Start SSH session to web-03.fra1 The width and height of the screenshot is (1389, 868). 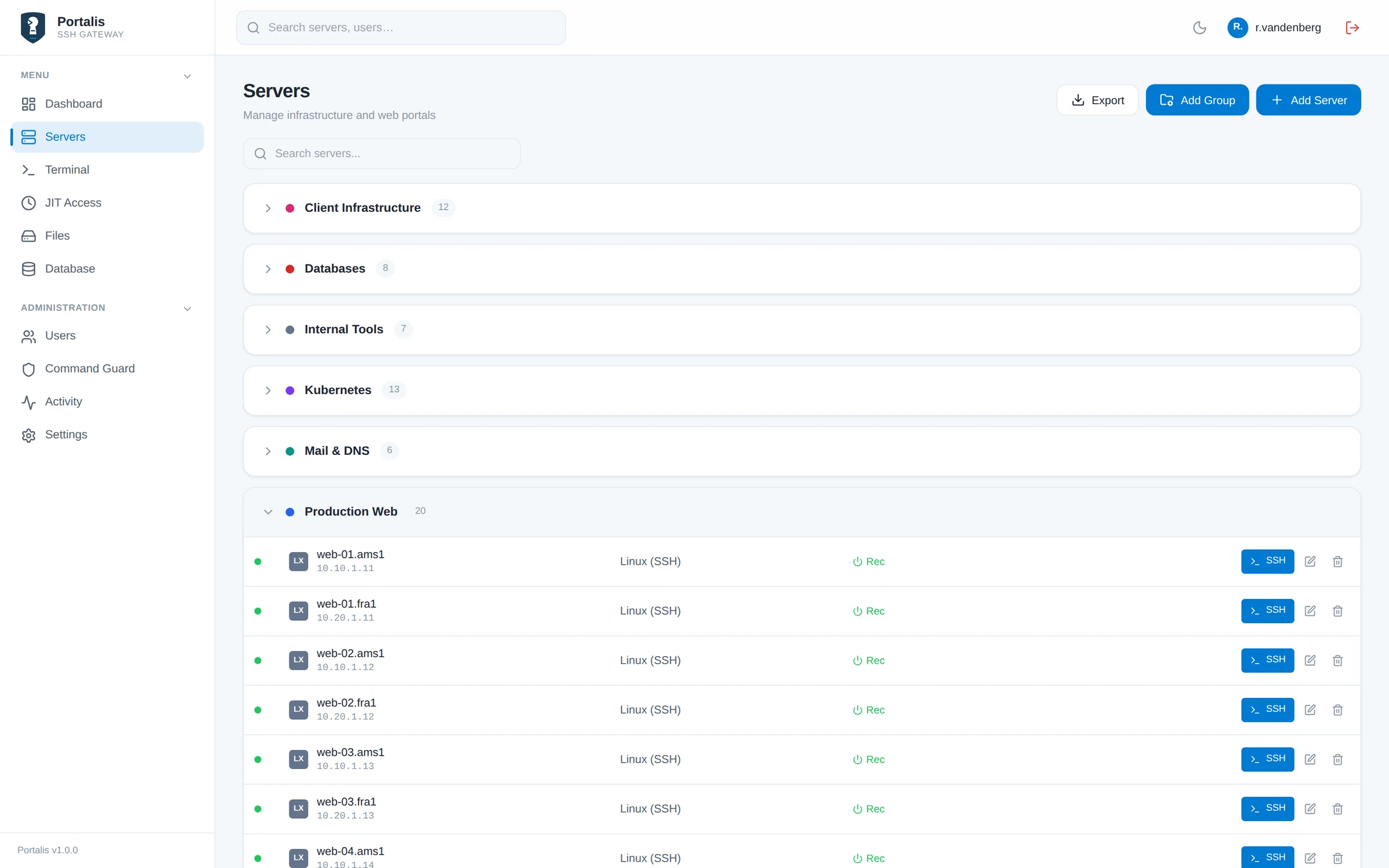click(1267, 809)
